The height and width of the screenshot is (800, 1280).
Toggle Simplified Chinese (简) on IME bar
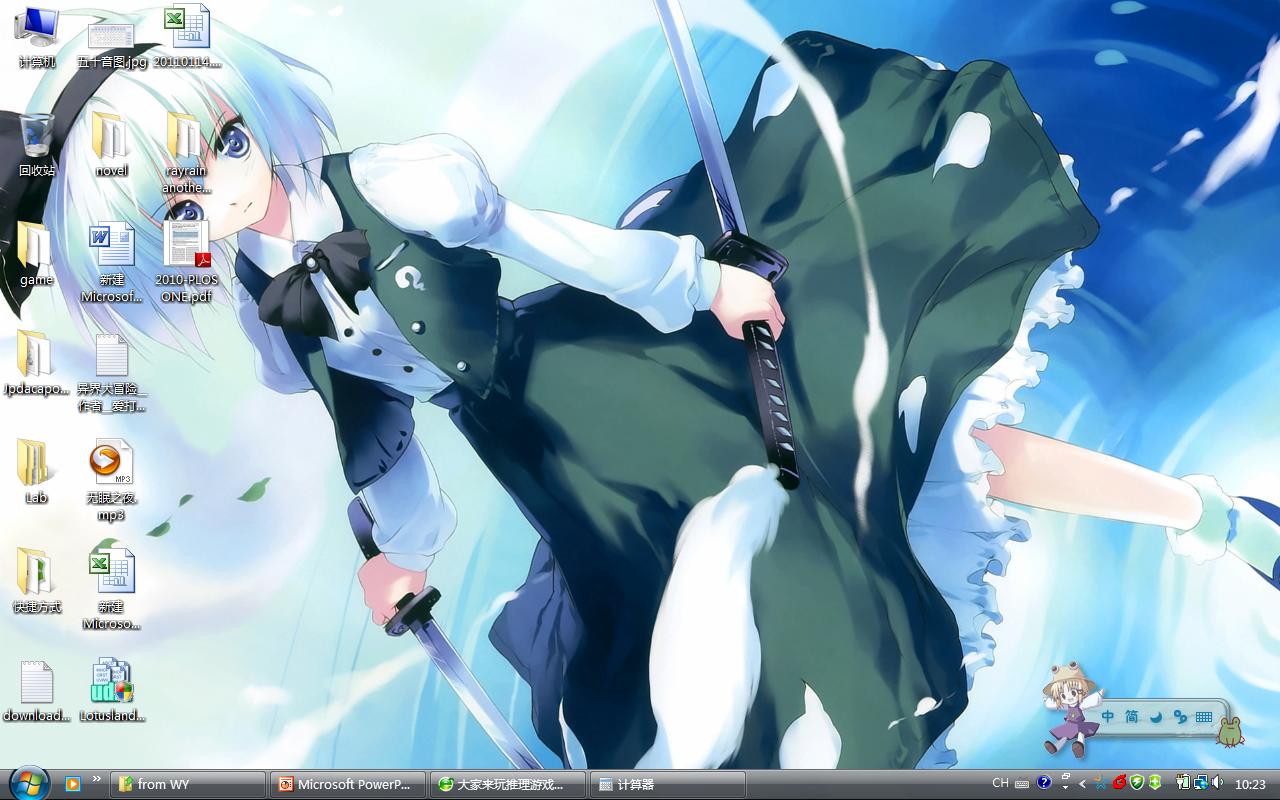pyautogui.click(x=1131, y=716)
